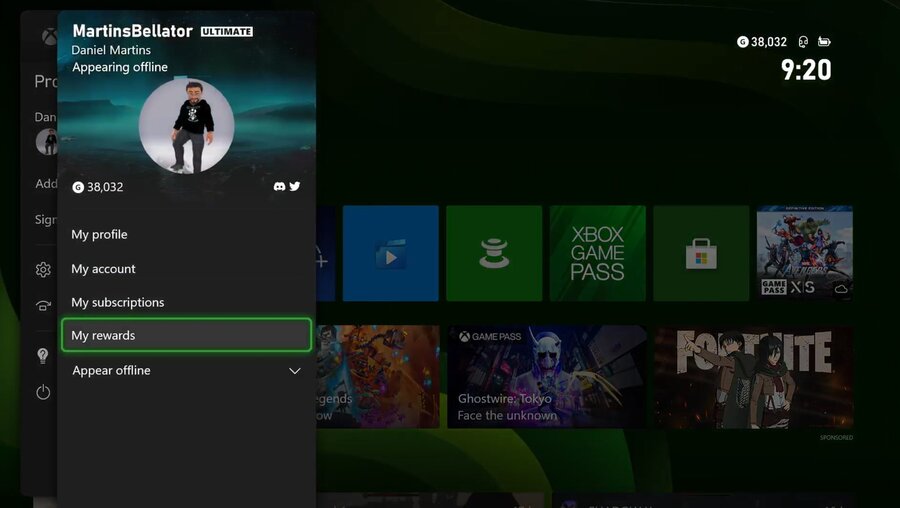Click the Daniel Martins real name
The image size is (900, 508).
[111, 50]
